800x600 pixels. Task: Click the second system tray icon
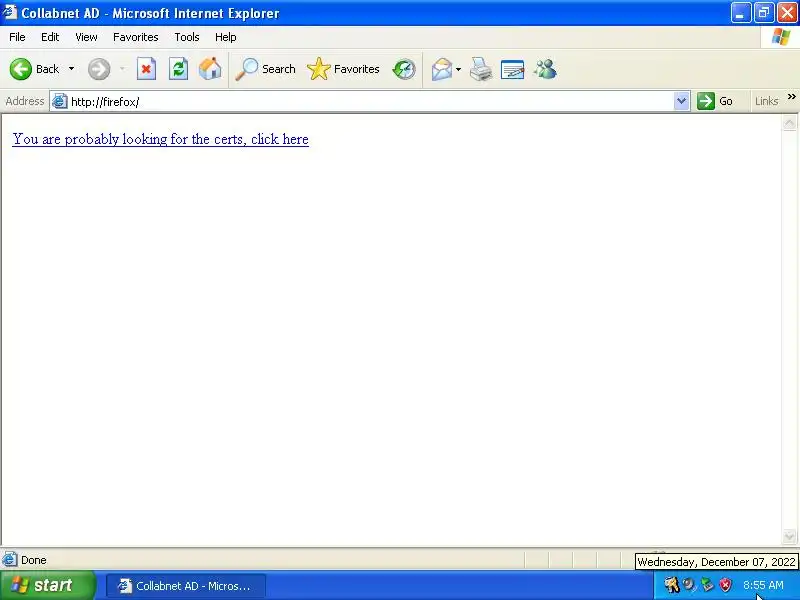(x=689, y=585)
